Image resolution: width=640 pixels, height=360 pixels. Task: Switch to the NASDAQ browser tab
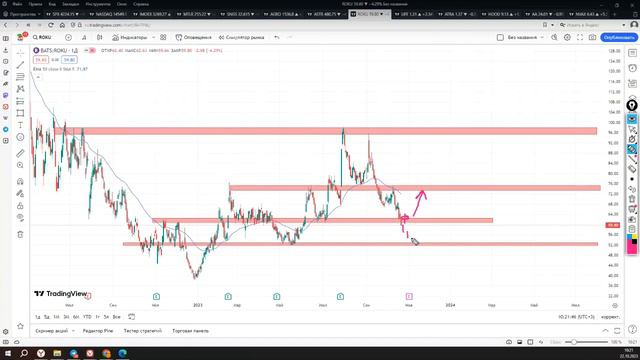point(107,14)
